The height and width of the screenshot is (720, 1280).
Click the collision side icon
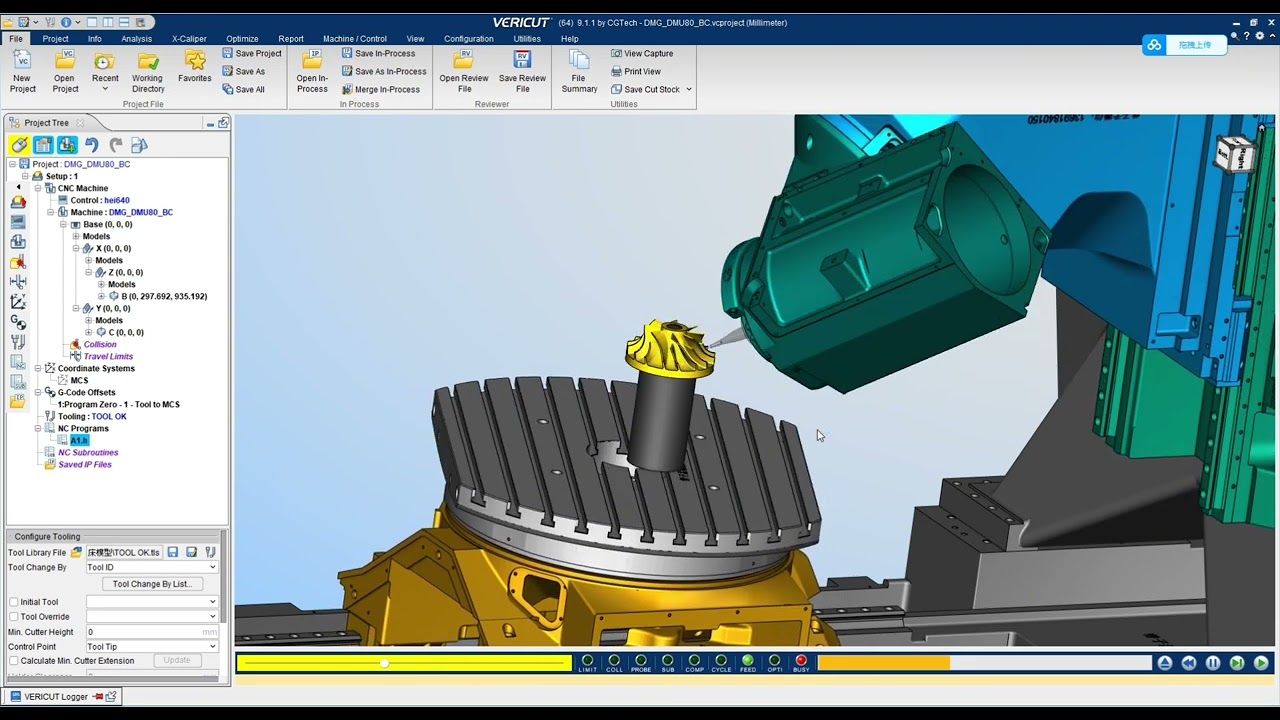point(18,262)
